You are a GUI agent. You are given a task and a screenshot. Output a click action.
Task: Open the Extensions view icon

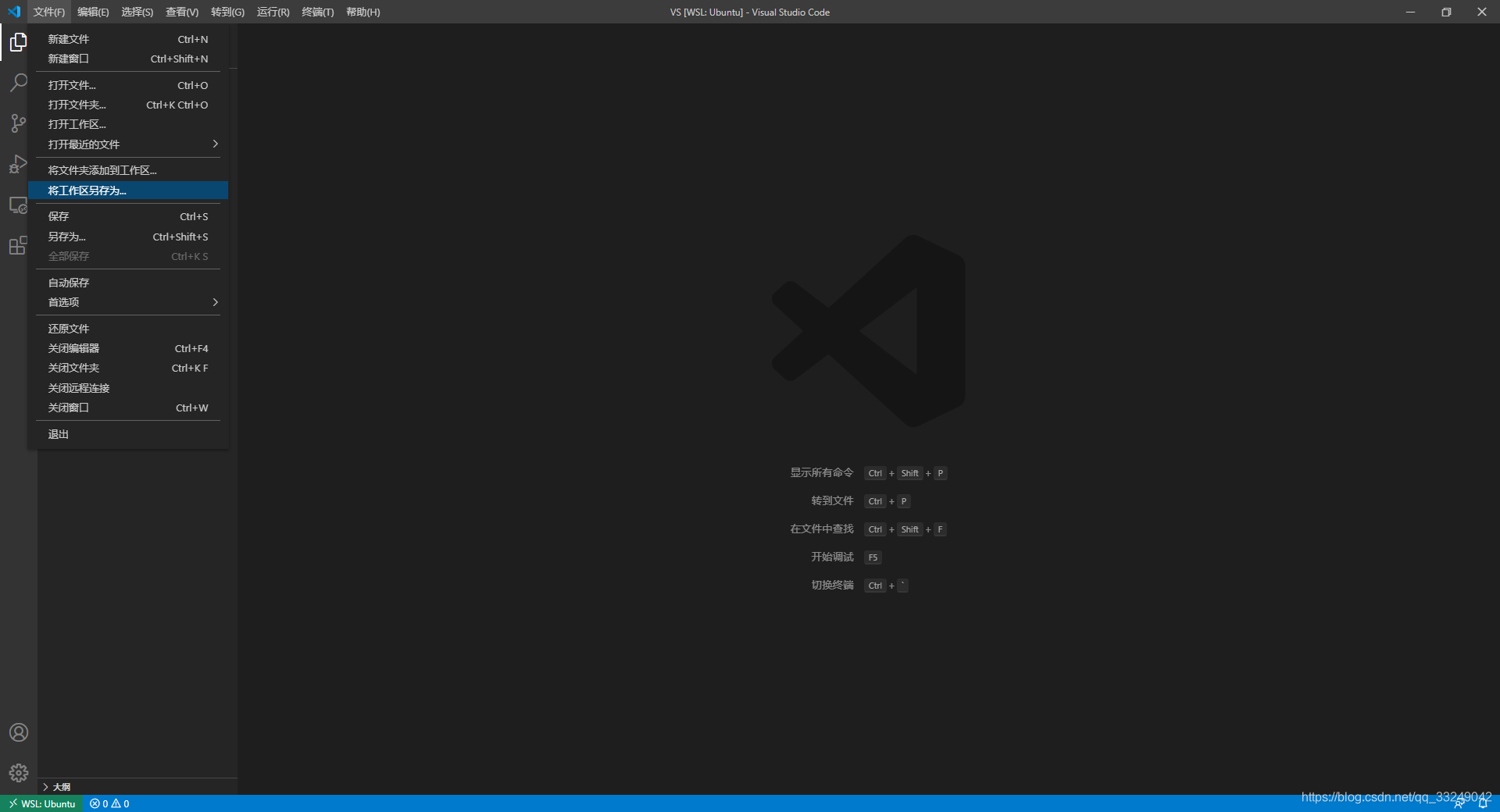[19, 246]
